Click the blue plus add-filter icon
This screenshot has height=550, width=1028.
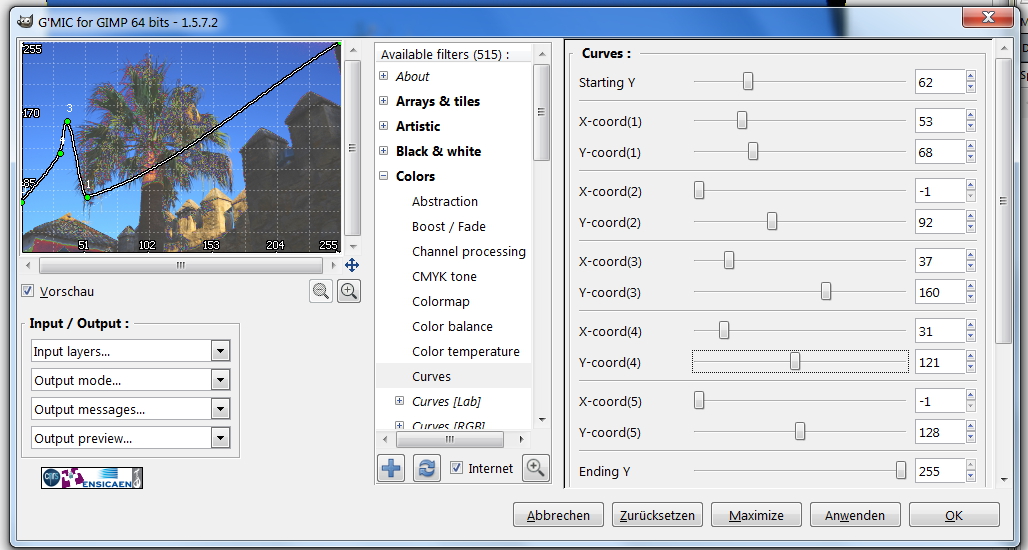point(391,468)
